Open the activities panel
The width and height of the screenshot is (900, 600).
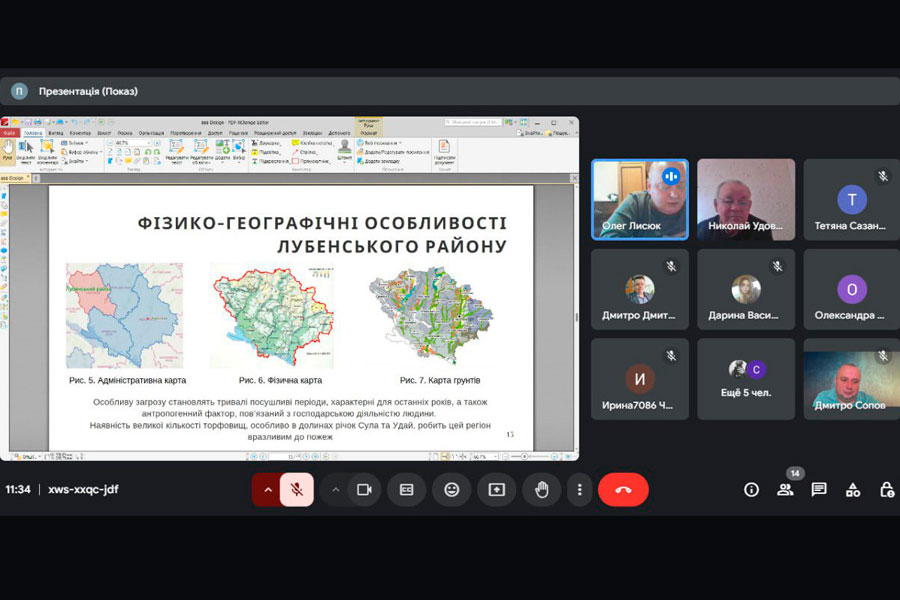point(853,489)
